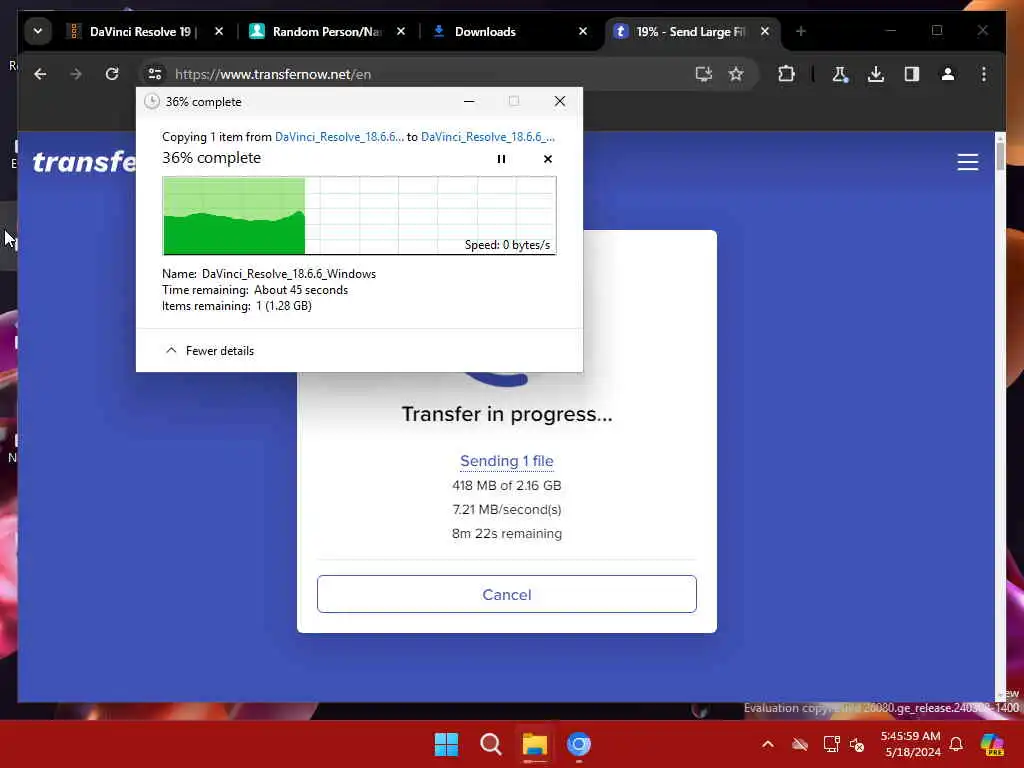The height and width of the screenshot is (768, 1024).
Task: Click the page vertical scrollbar thumb
Action: (1000, 155)
